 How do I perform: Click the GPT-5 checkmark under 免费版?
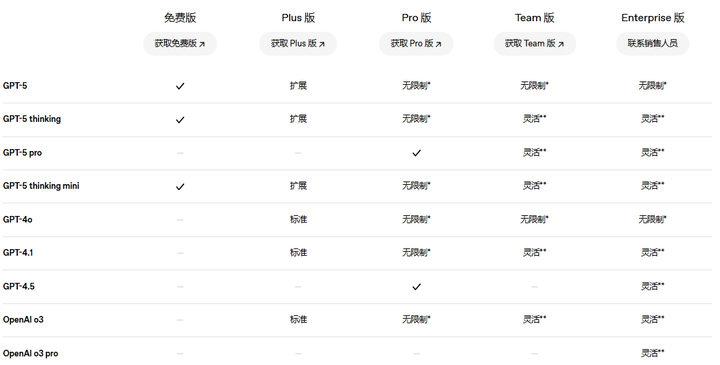[180, 86]
